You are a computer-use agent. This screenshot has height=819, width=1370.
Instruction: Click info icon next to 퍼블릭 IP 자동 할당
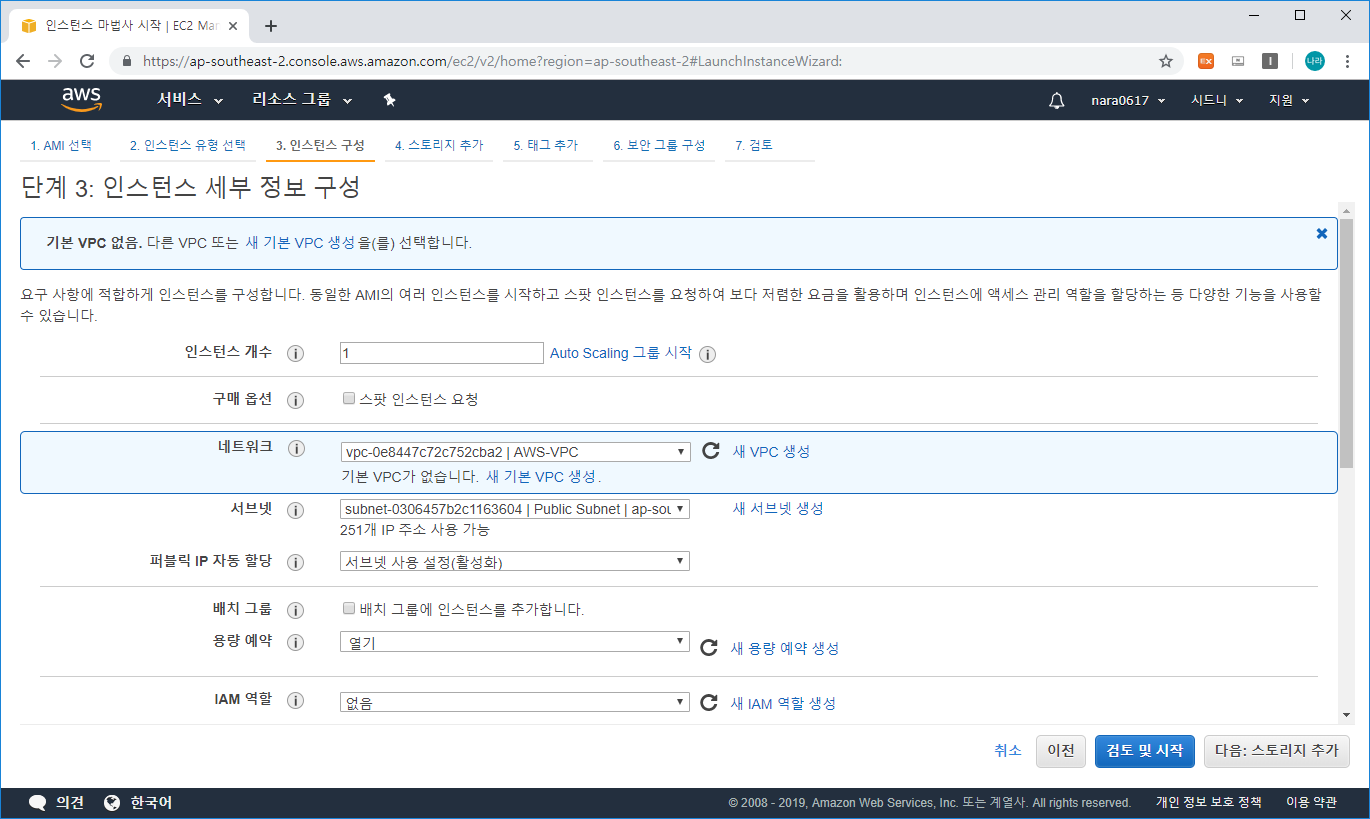click(295, 562)
